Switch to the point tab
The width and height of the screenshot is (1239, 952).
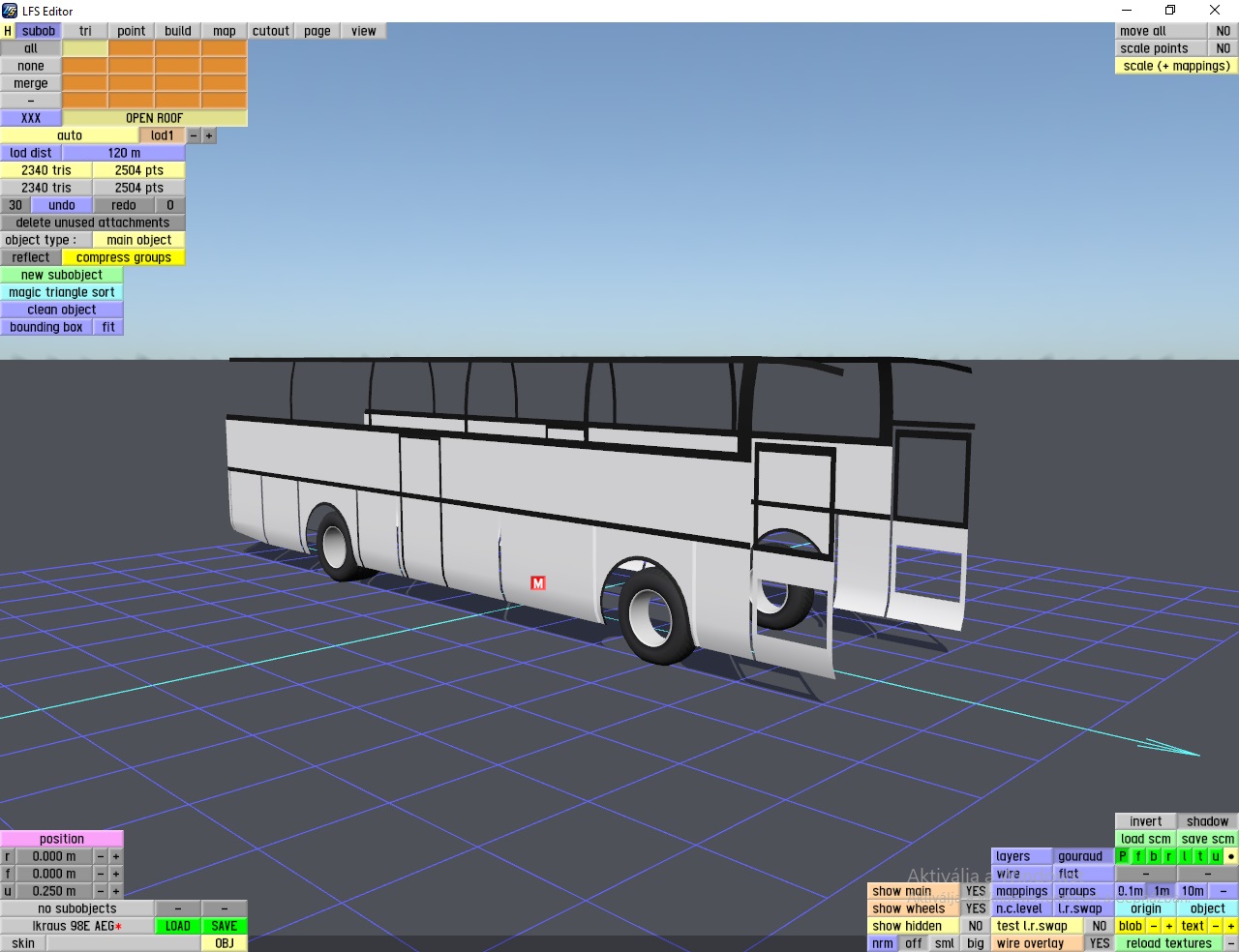coord(132,31)
